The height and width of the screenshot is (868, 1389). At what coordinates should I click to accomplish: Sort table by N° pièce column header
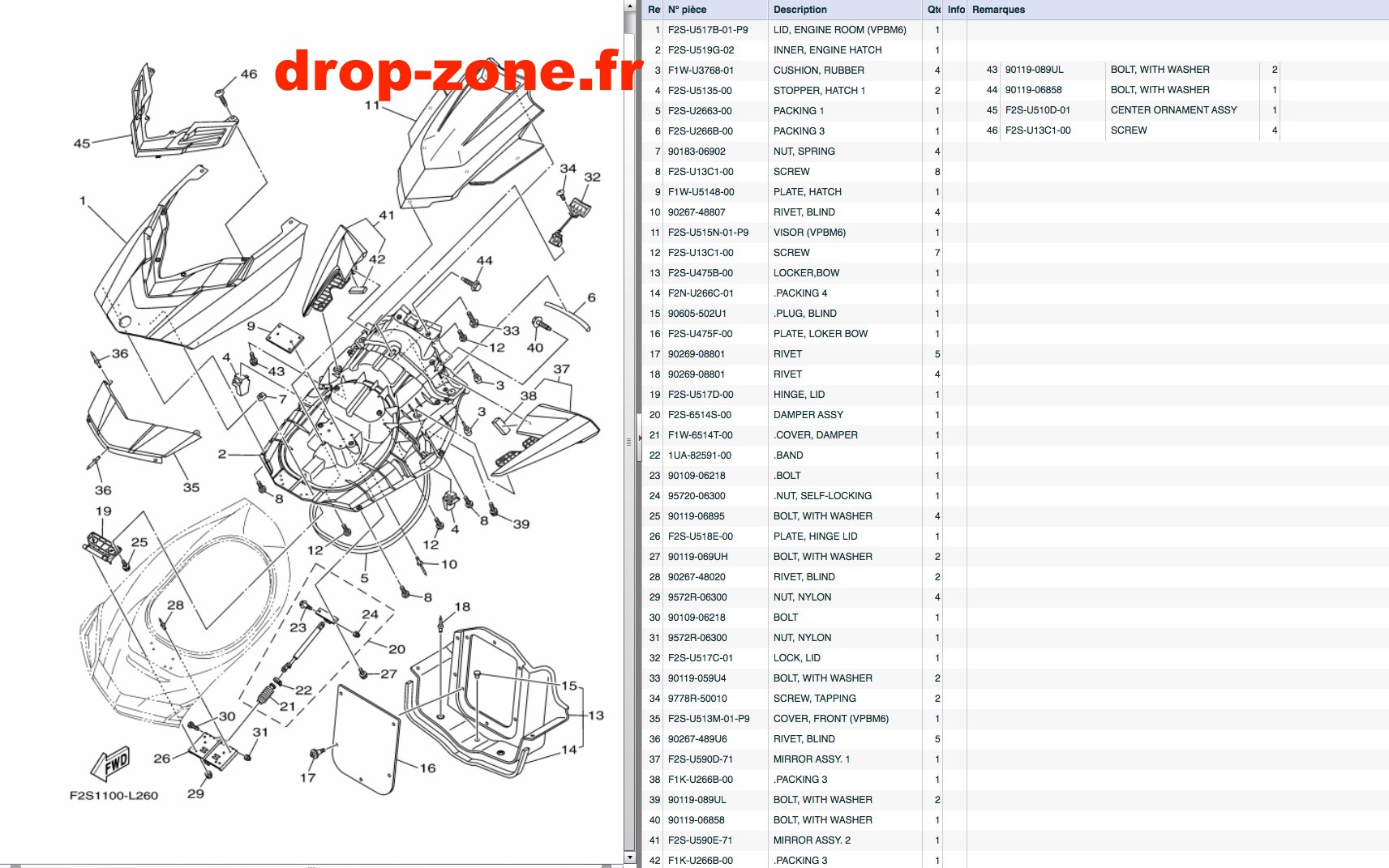pos(715,10)
